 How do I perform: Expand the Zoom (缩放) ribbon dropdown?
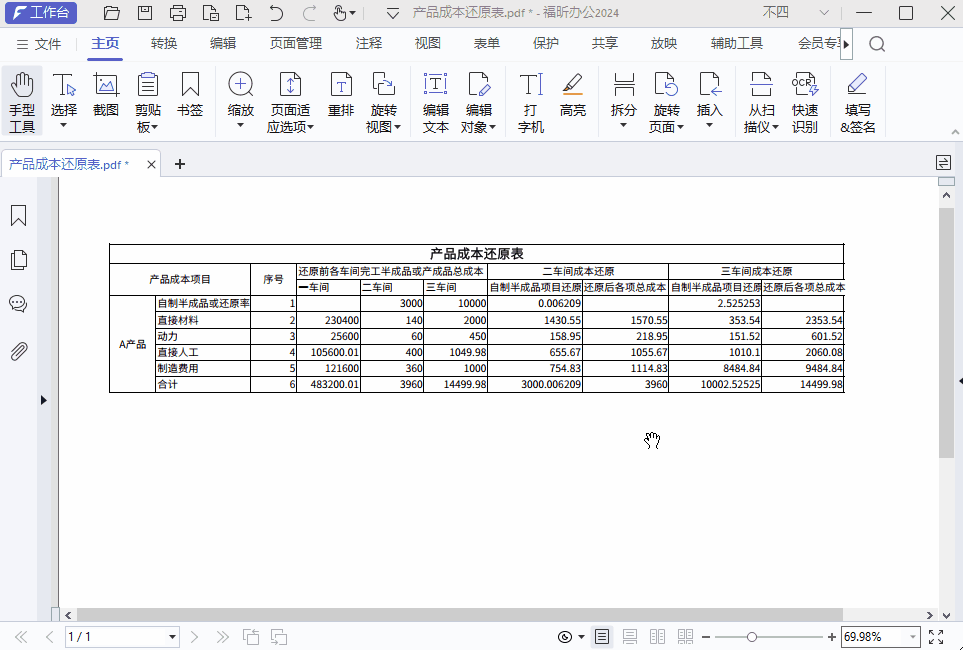pyautogui.click(x=241, y=125)
